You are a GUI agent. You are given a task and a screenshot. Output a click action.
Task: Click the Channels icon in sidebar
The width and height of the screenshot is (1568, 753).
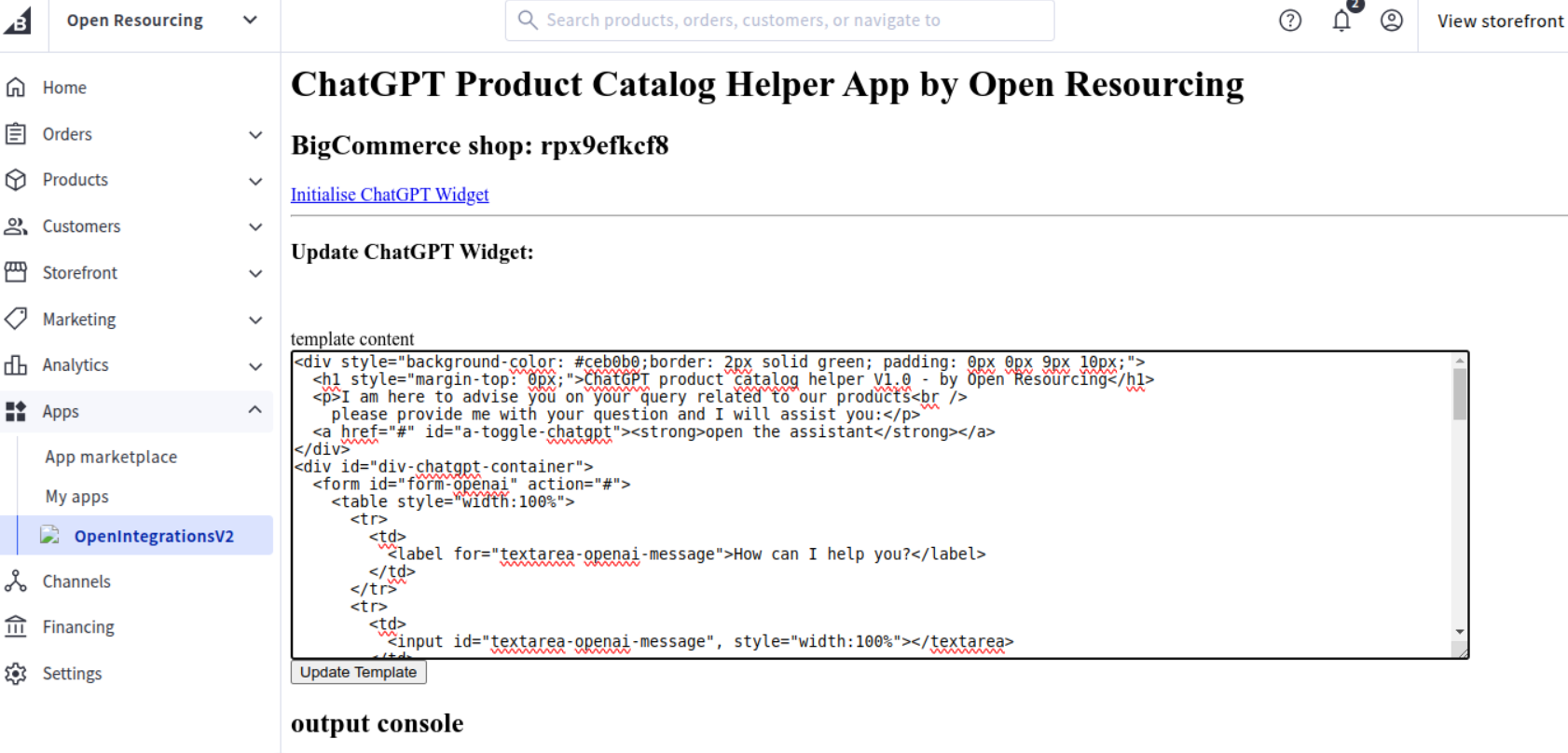(x=16, y=582)
